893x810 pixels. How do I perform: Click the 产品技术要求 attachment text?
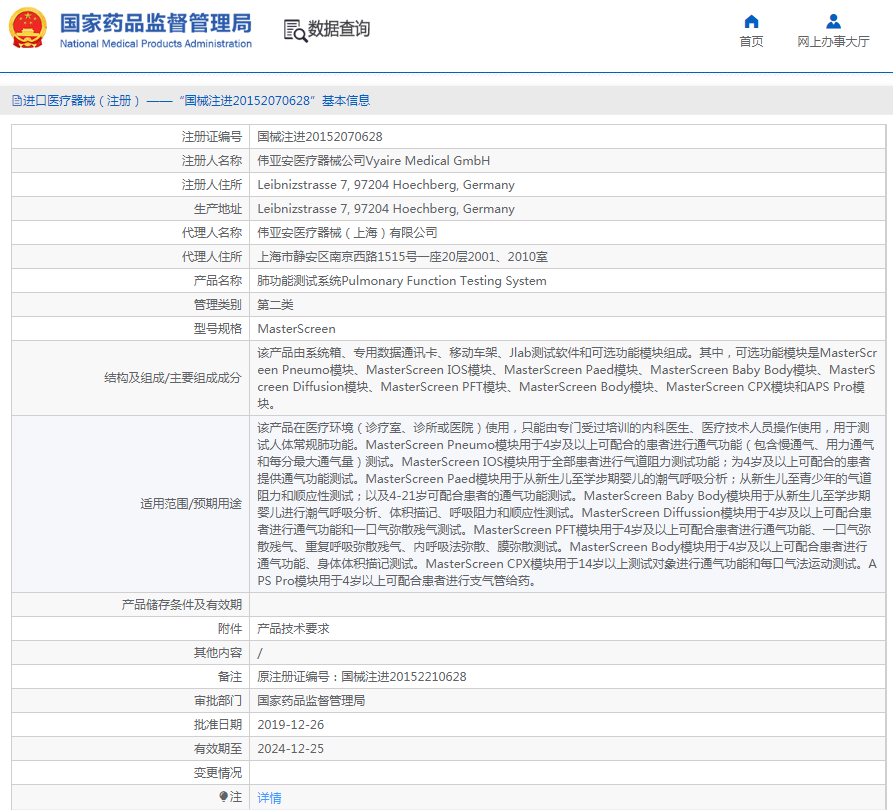coord(293,629)
